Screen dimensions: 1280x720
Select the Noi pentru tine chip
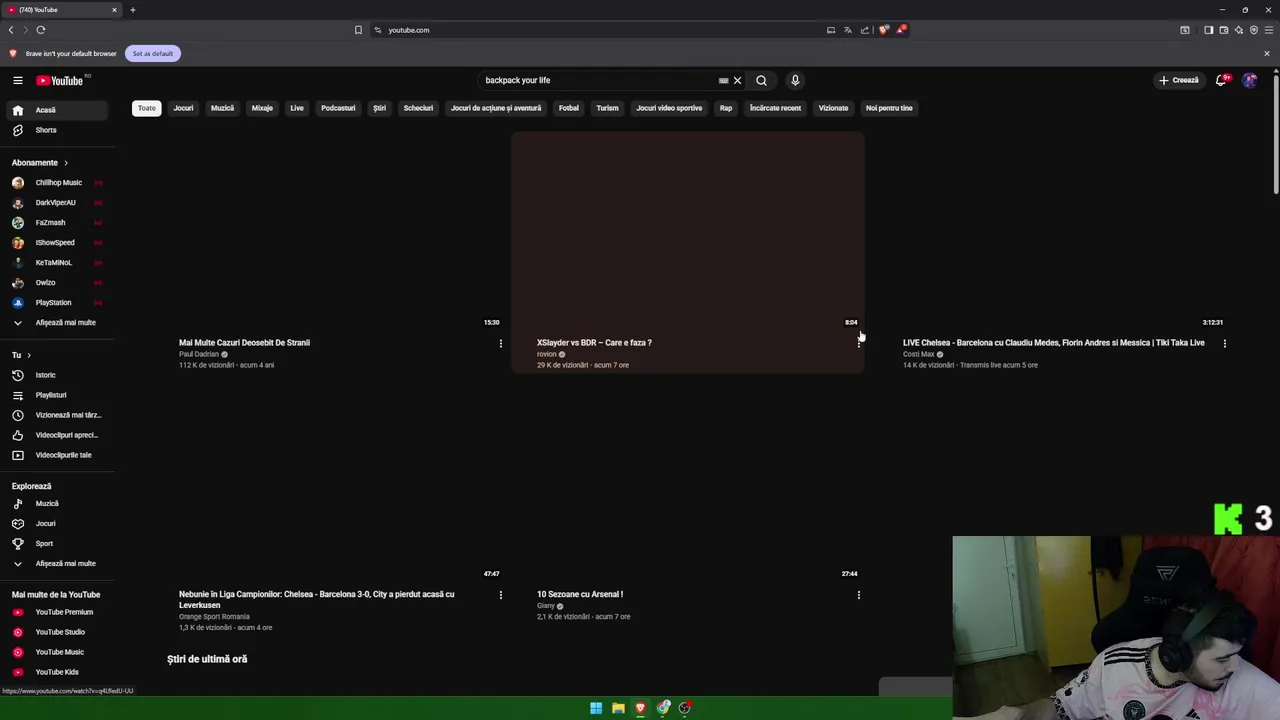pos(889,108)
